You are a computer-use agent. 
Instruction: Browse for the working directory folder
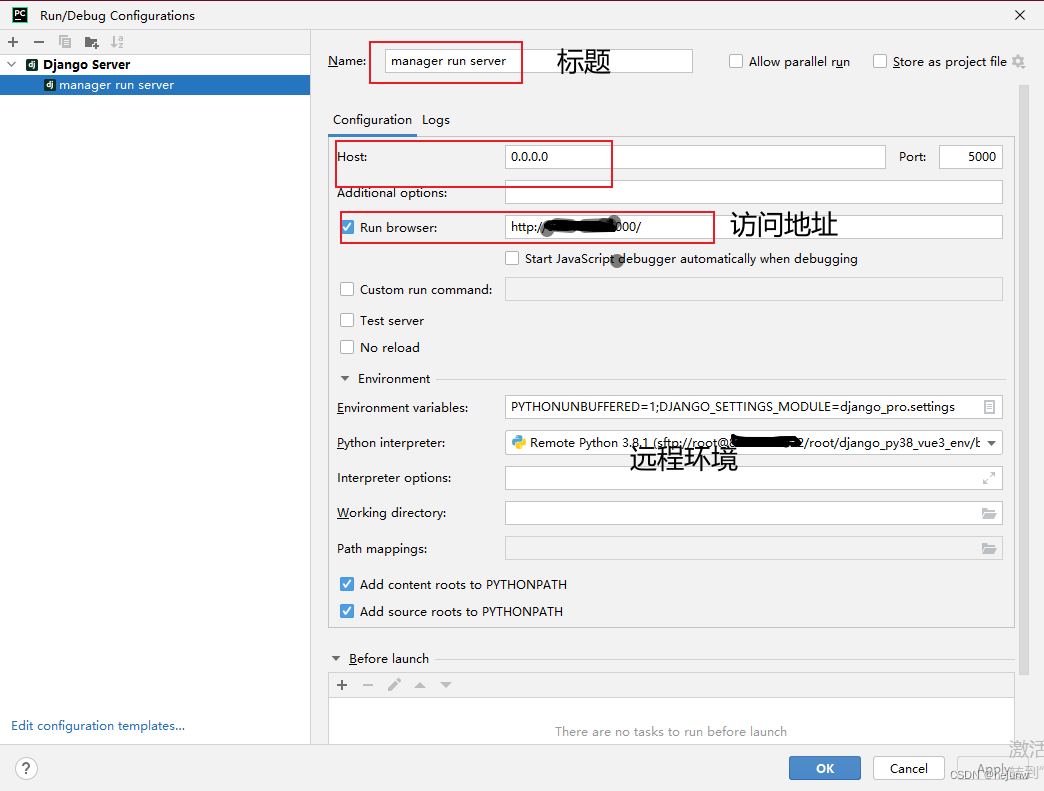[x=989, y=513]
